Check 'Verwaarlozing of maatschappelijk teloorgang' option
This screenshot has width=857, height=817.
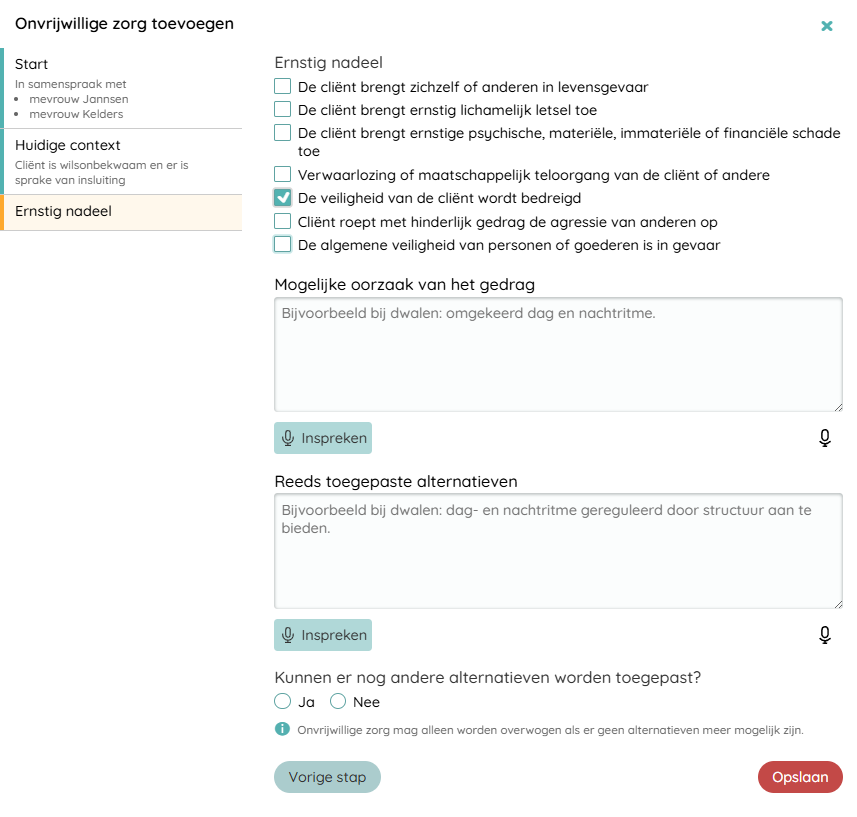coord(283,175)
